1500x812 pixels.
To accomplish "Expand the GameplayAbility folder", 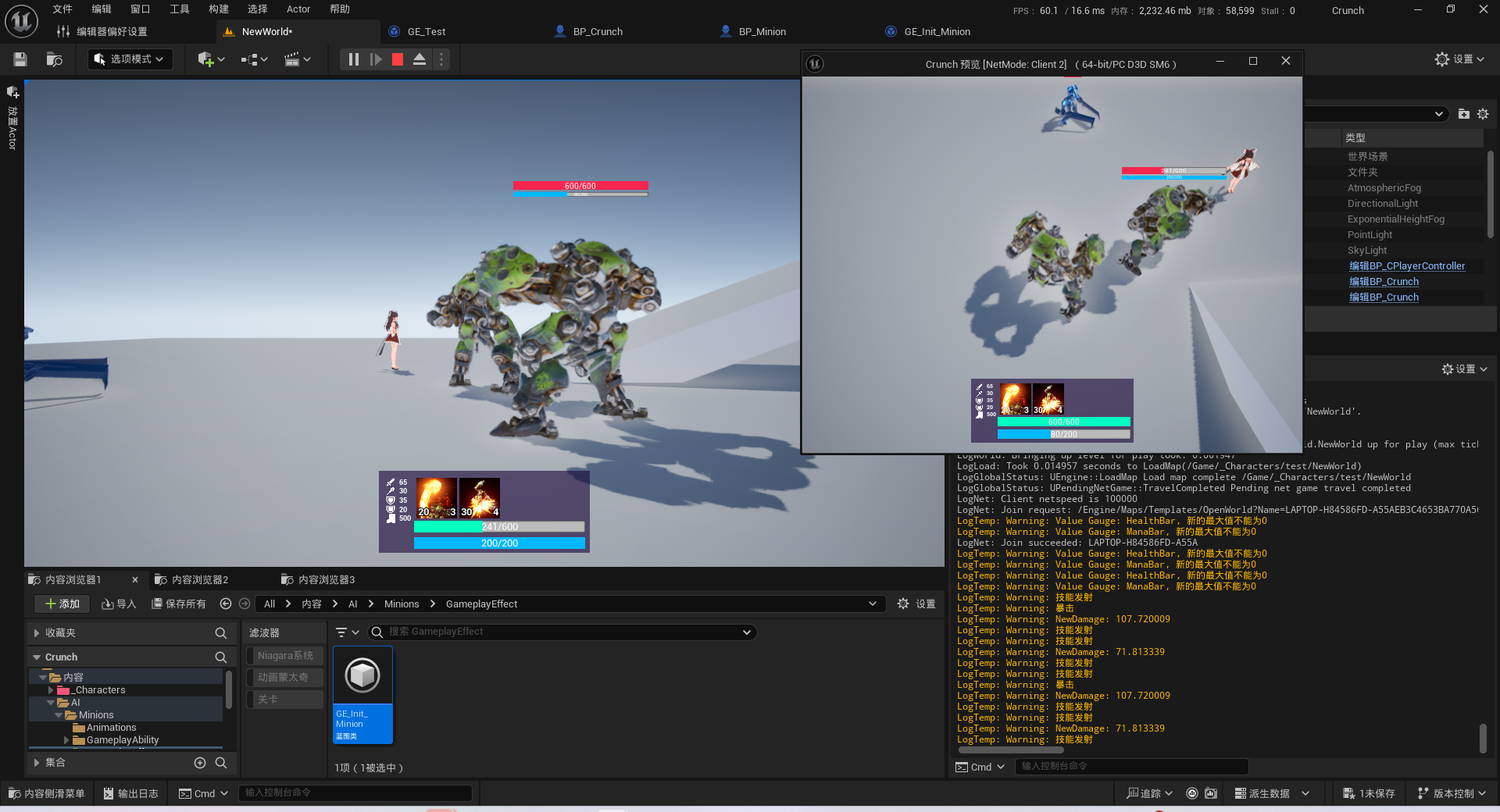I will 66,740.
